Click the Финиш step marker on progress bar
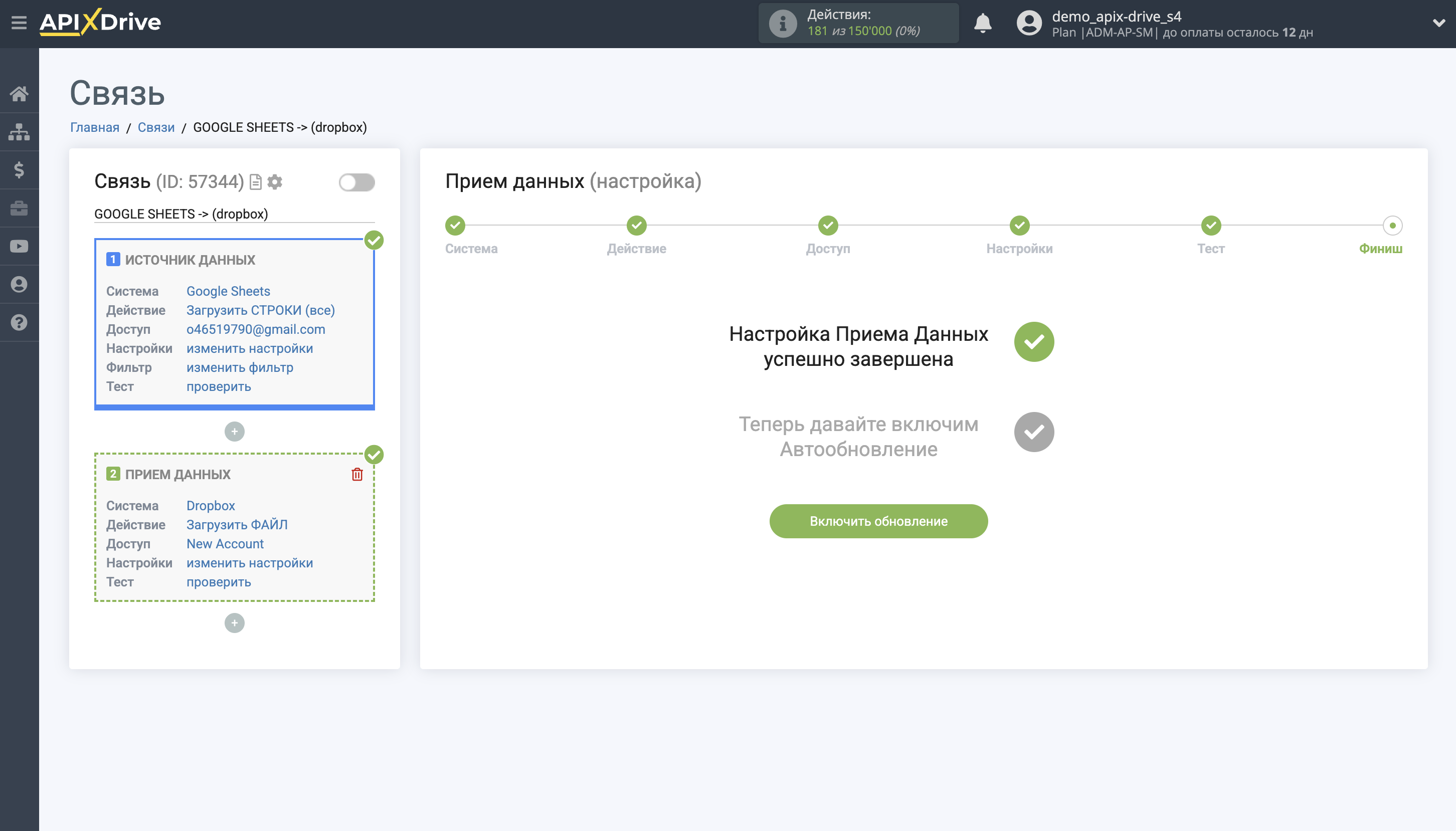This screenshot has height=831, width=1456. [x=1393, y=226]
